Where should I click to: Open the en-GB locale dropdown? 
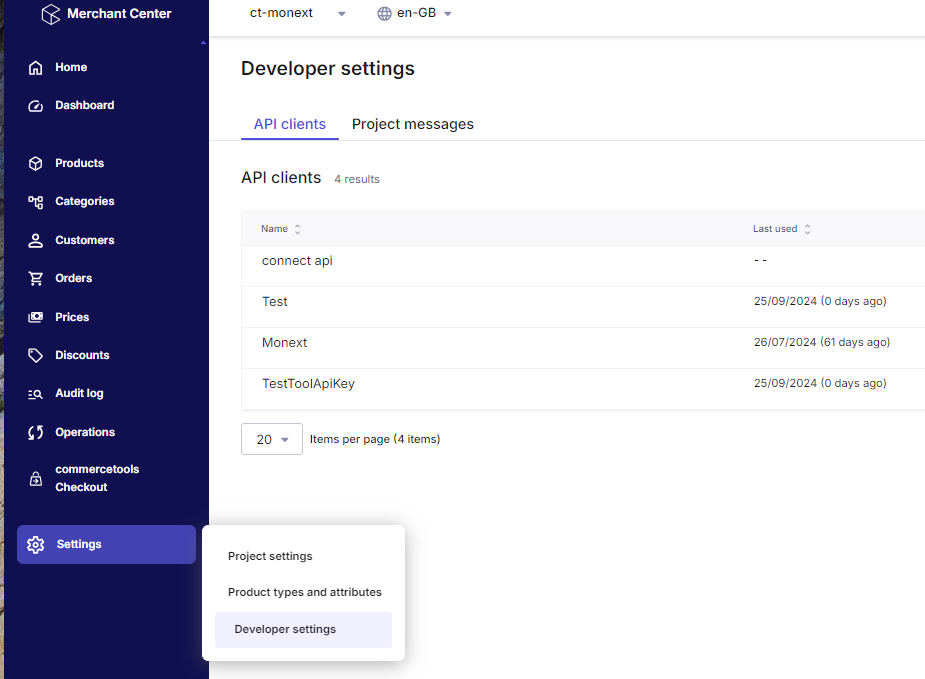point(415,13)
